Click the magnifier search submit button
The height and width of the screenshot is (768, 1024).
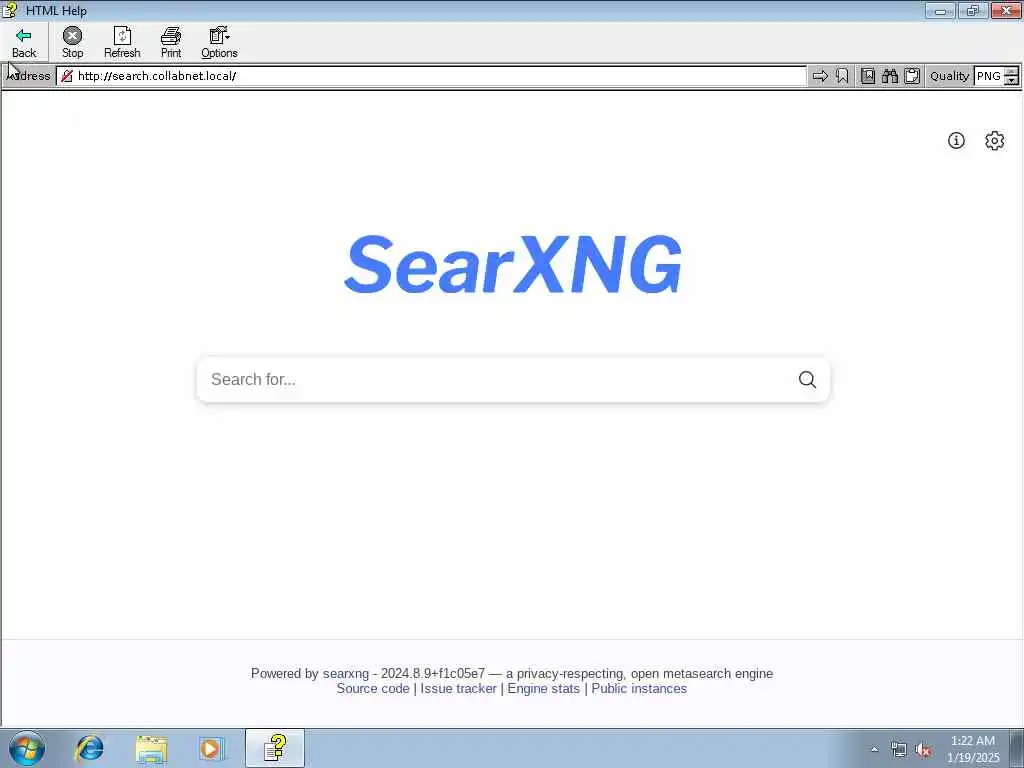pyautogui.click(x=807, y=379)
